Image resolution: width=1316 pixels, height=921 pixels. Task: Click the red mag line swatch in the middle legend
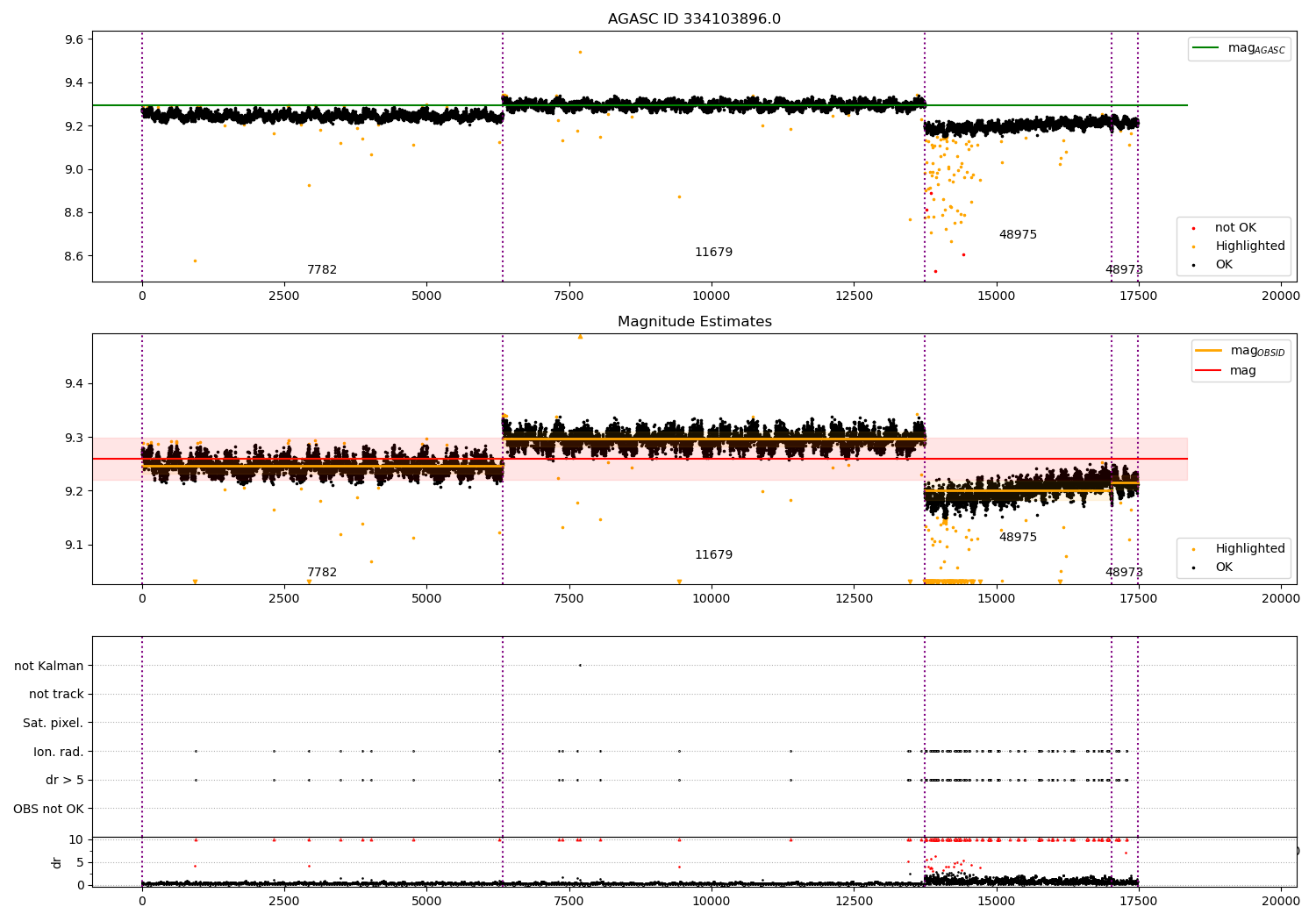1208,371
